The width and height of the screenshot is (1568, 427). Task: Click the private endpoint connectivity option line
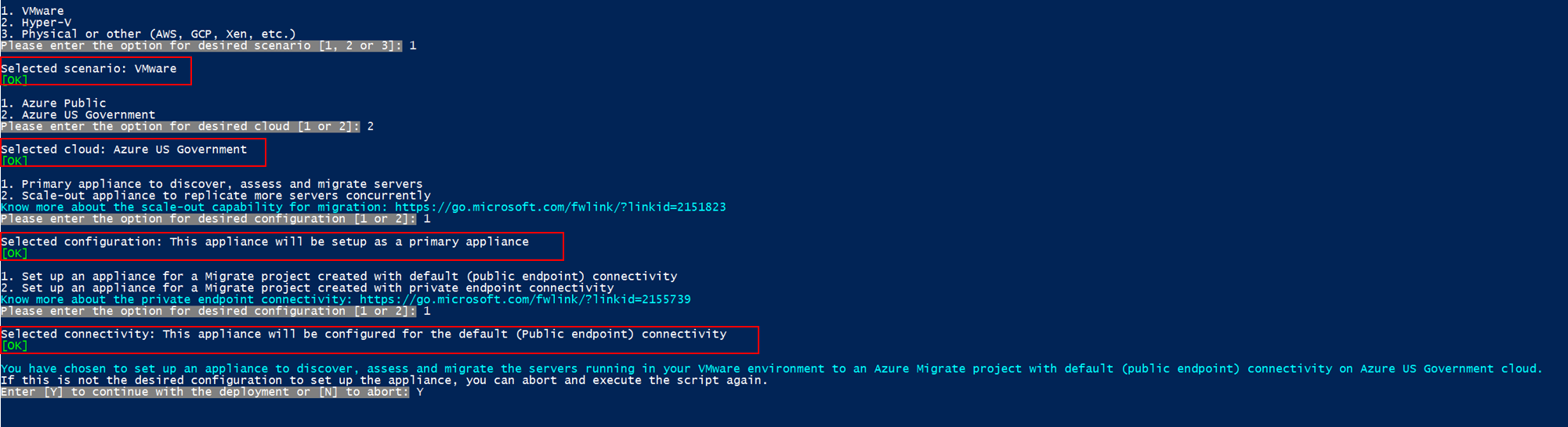(x=307, y=288)
